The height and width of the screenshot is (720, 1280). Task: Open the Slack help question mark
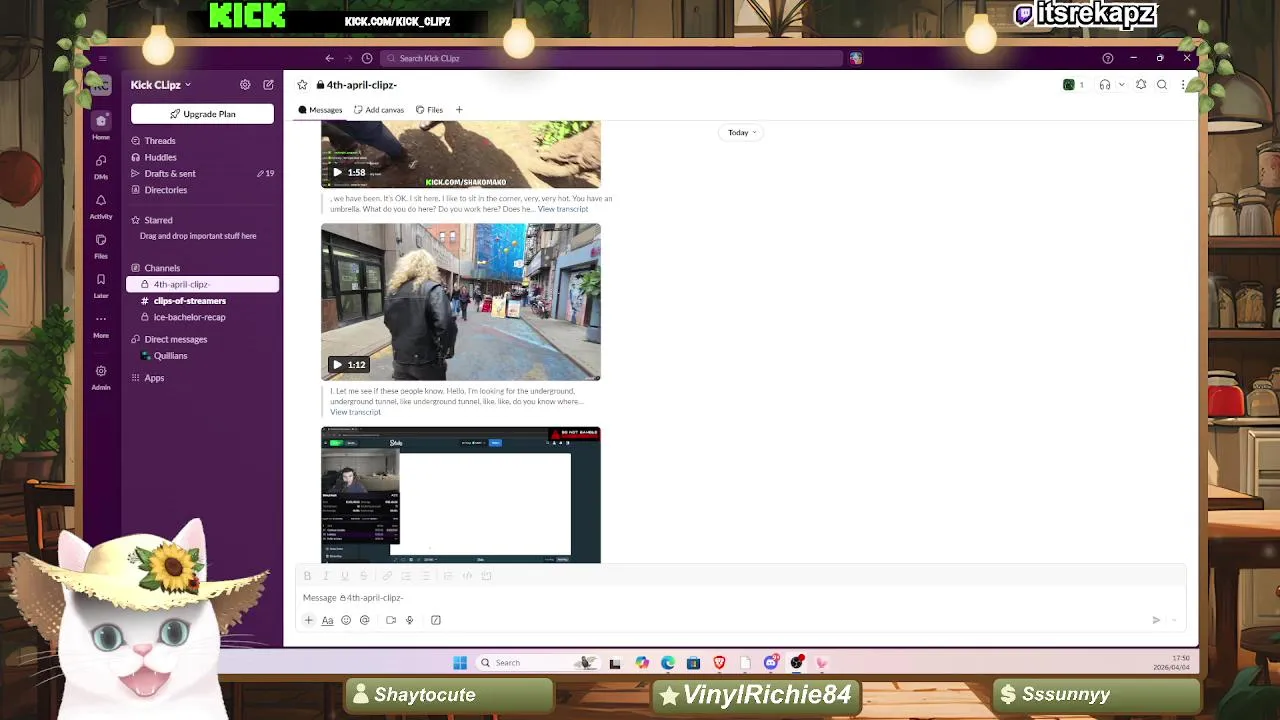point(1107,58)
